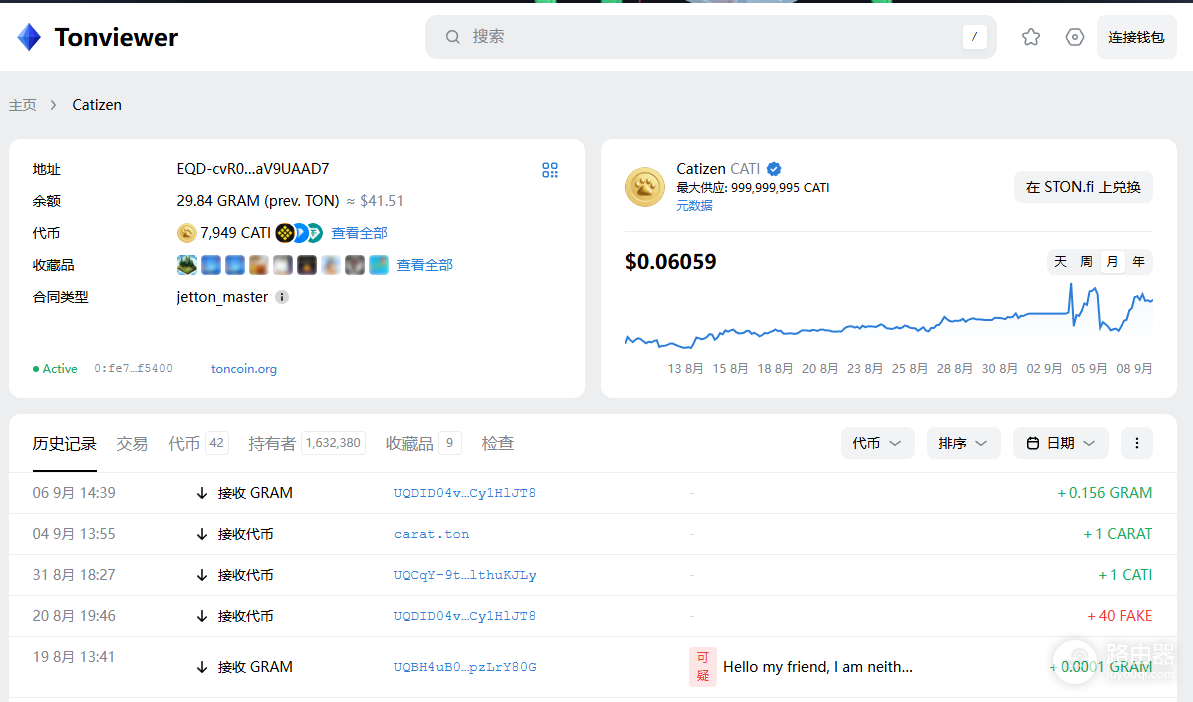This screenshot has width=1193, height=702.
Task: Open UQDID04v address on 06 9月 row
Action: pyautogui.click(x=465, y=493)
